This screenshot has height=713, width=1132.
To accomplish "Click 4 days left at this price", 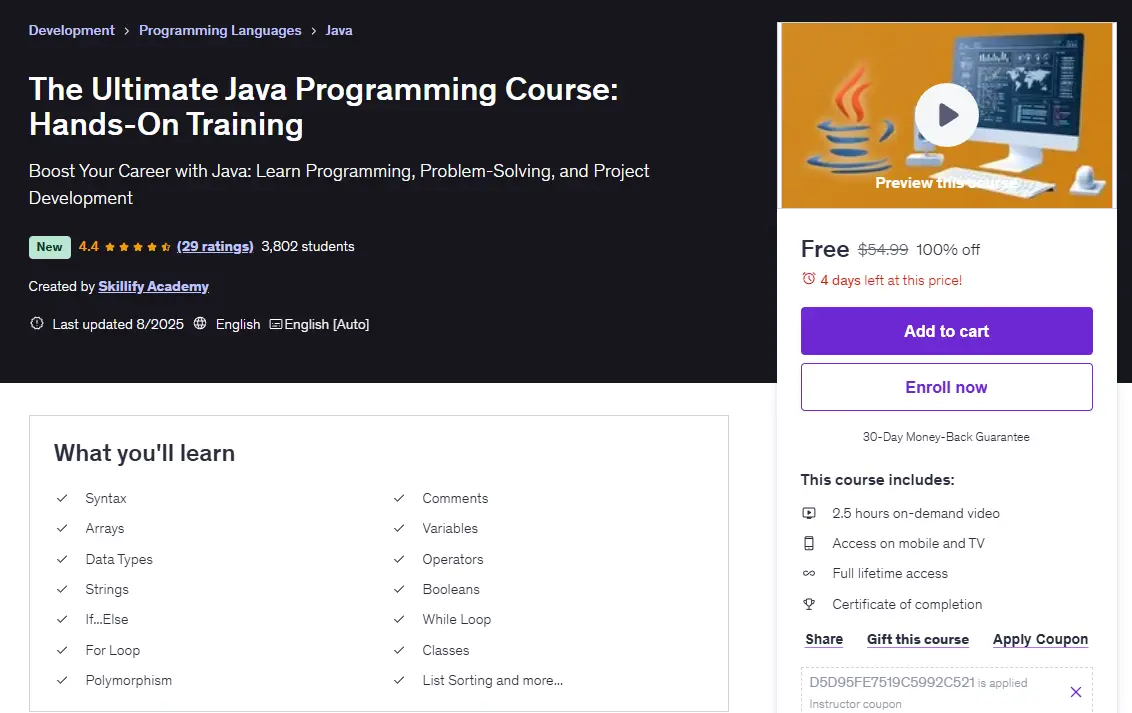I will 891,280.
